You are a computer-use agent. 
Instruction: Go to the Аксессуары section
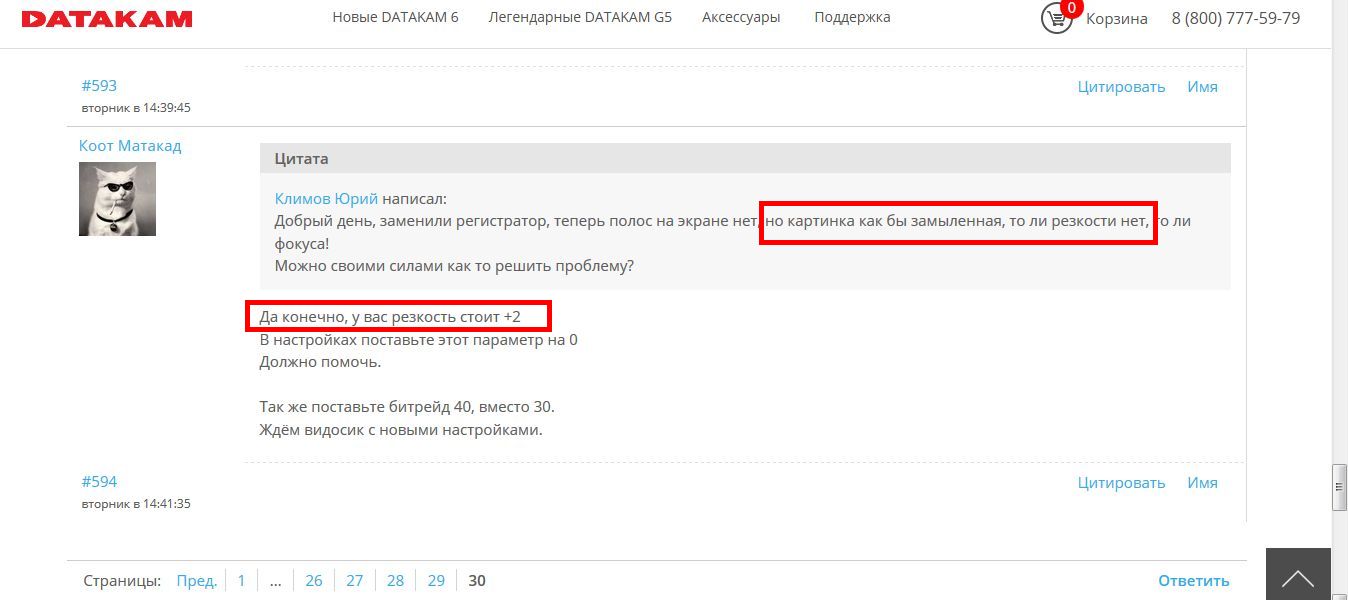741,17
